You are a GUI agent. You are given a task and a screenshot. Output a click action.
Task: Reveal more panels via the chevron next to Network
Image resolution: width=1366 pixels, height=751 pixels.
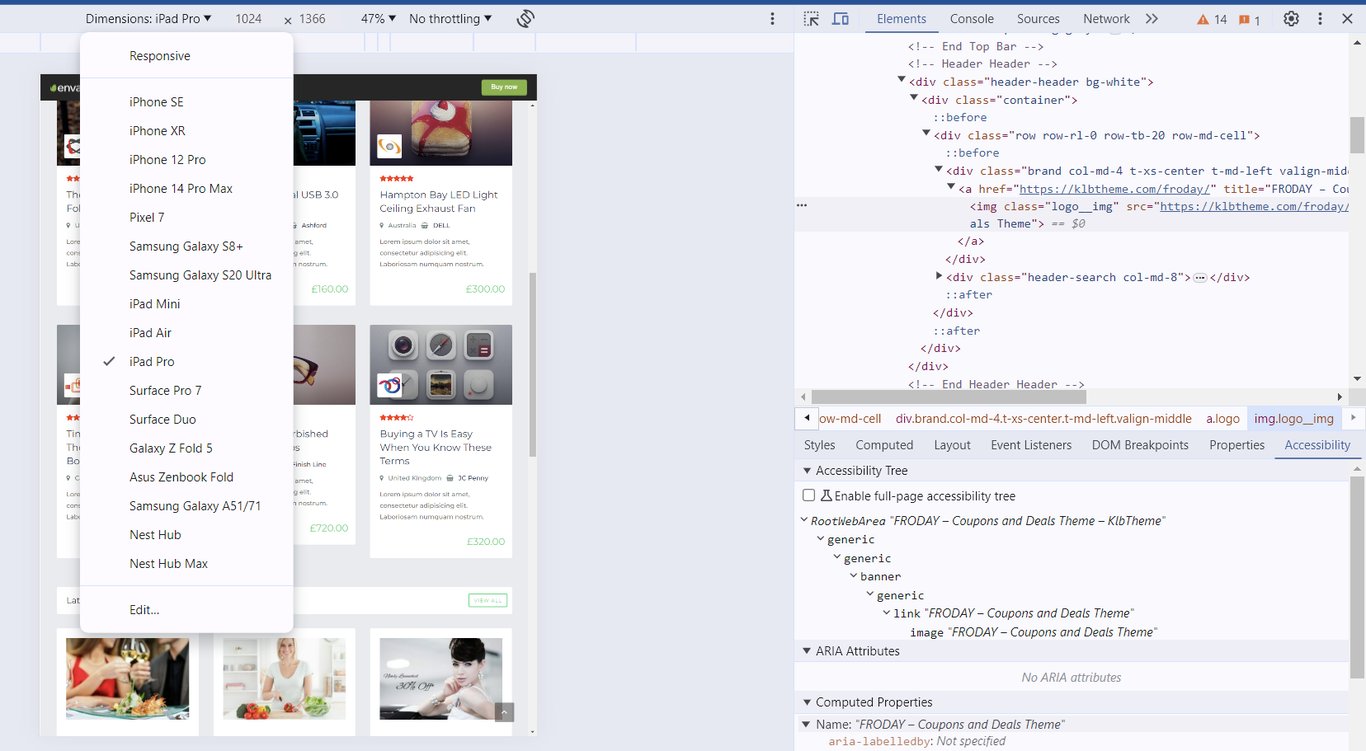[x=1152, y=18]
